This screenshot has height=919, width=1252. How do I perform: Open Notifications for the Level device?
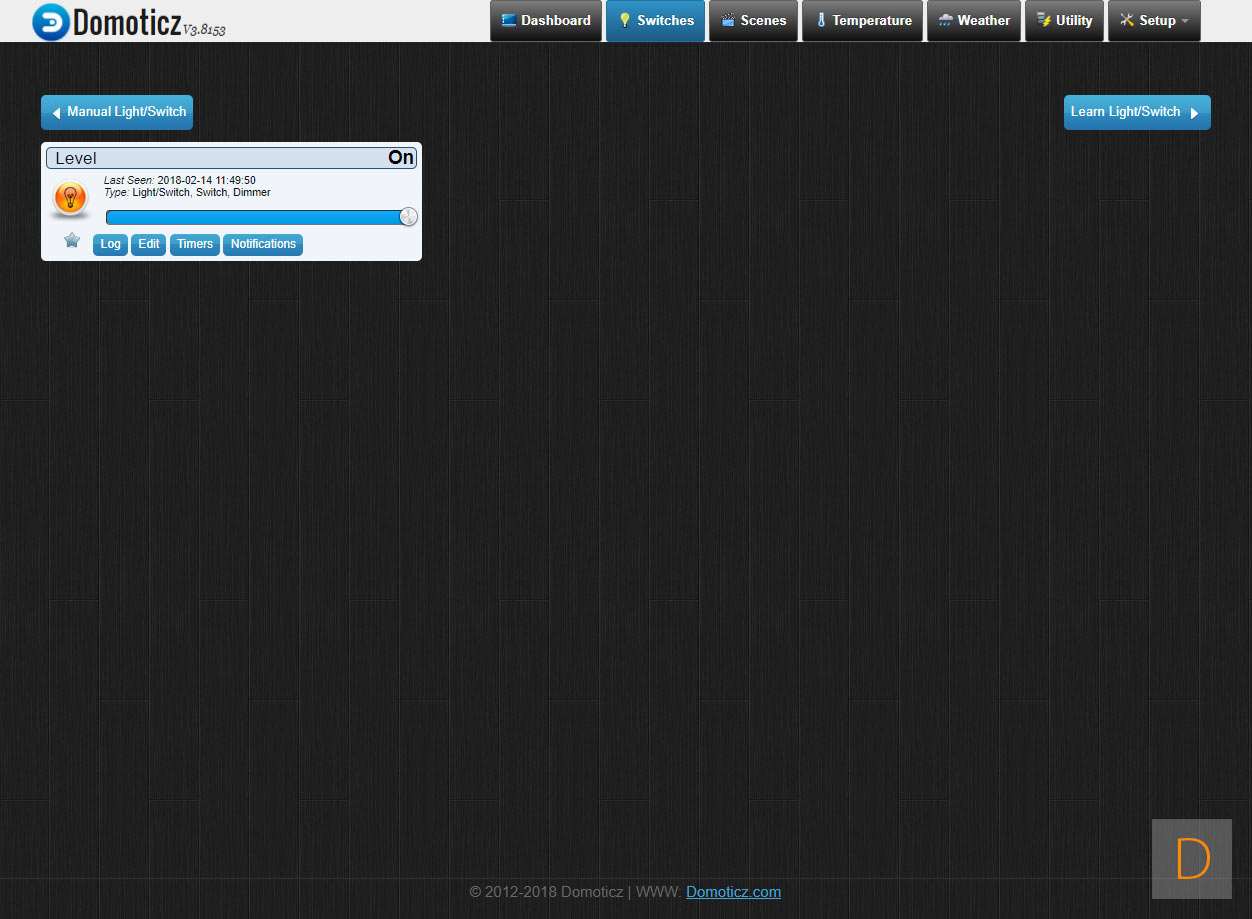click(263, 244)
